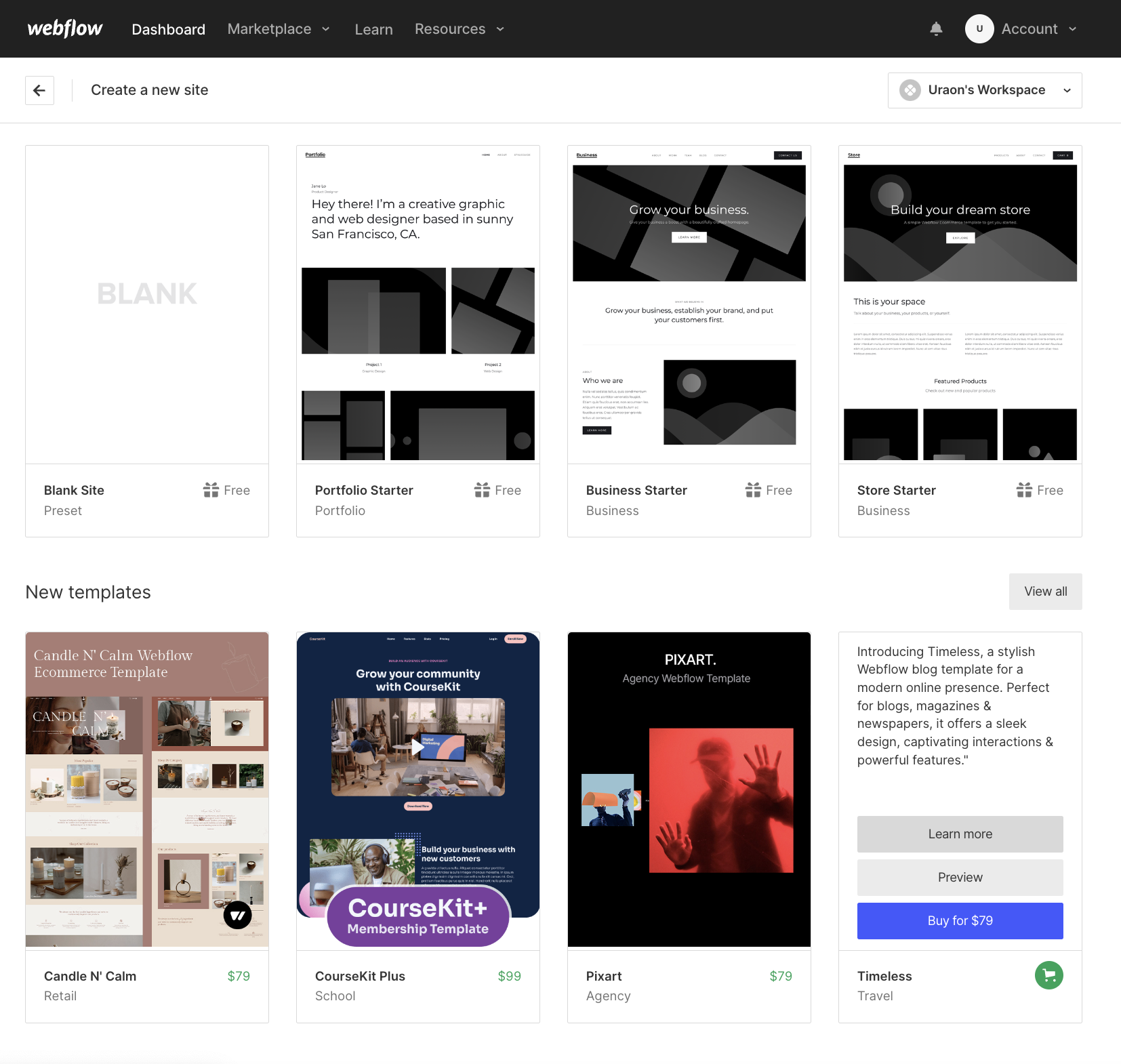This screenshot has width=1121, height=1064.
Task: Open the Marketplace nav item
Action: (x=269, y=29)
